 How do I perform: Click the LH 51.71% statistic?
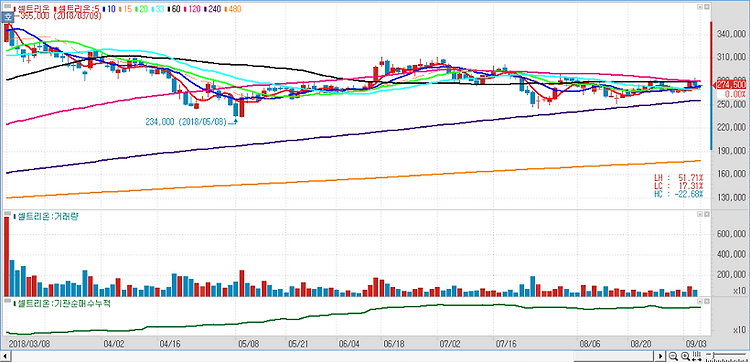point(679,178)
